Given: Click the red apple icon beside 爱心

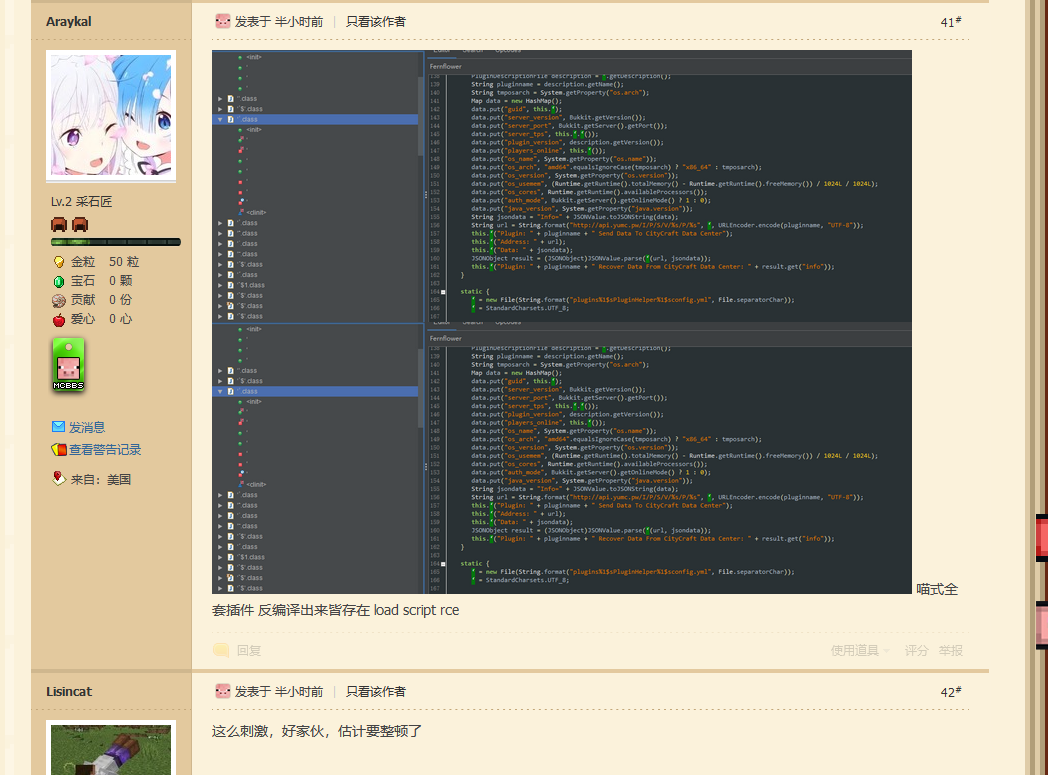Looking at the screenshot, I should (x=59, y=319).
